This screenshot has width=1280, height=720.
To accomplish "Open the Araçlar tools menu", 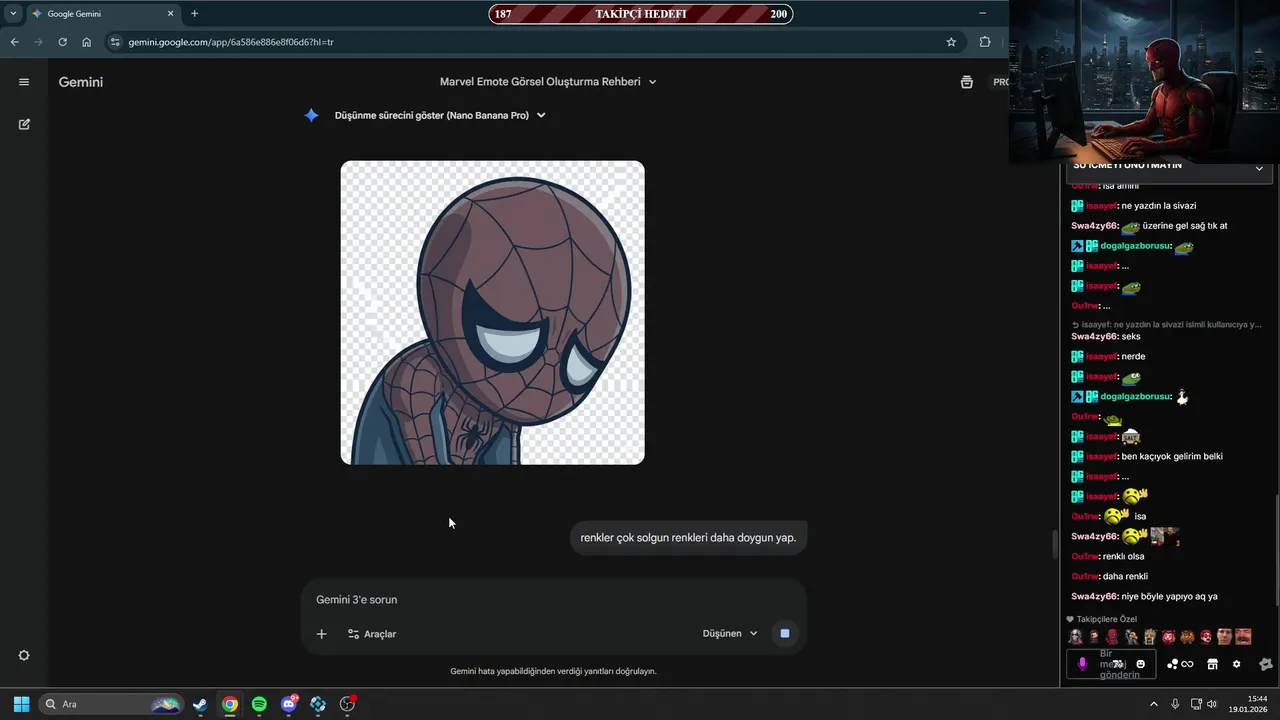I will pos(372,634).
